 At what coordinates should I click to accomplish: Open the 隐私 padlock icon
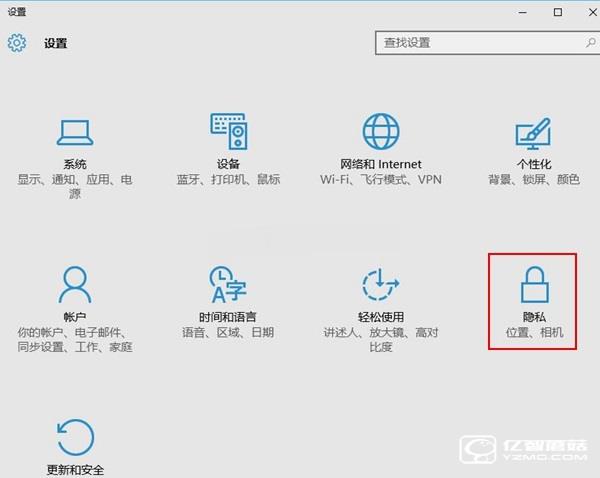click(534, 284)
